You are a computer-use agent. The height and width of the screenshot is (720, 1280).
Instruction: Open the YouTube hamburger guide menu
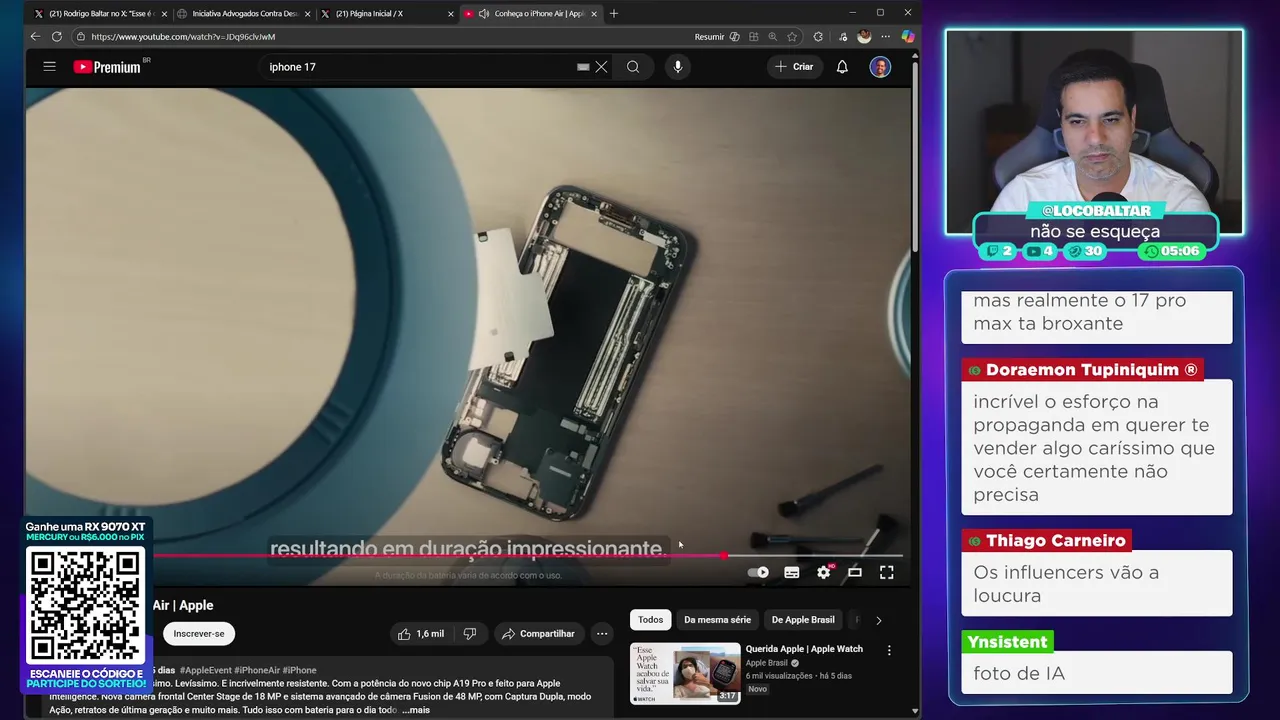coord(49,66)
